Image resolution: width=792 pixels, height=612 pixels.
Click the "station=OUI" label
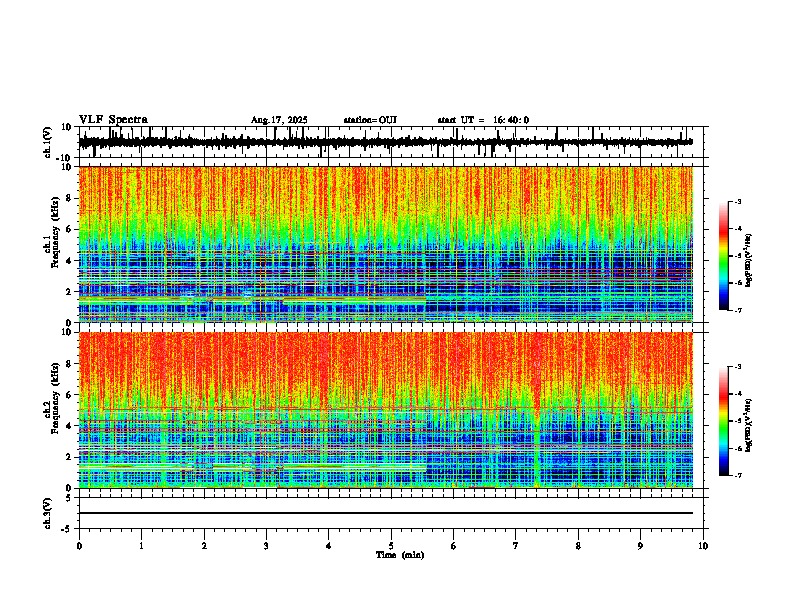tap(370, 120)
